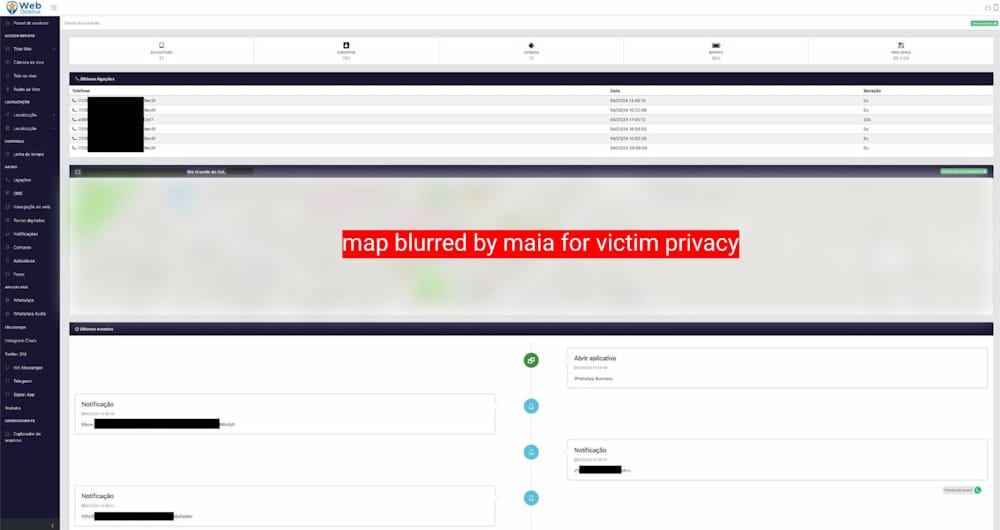1000x530 pixels.
Task: Click bell marker left of the right-hand Notificação card
Action: coord(531,452)
